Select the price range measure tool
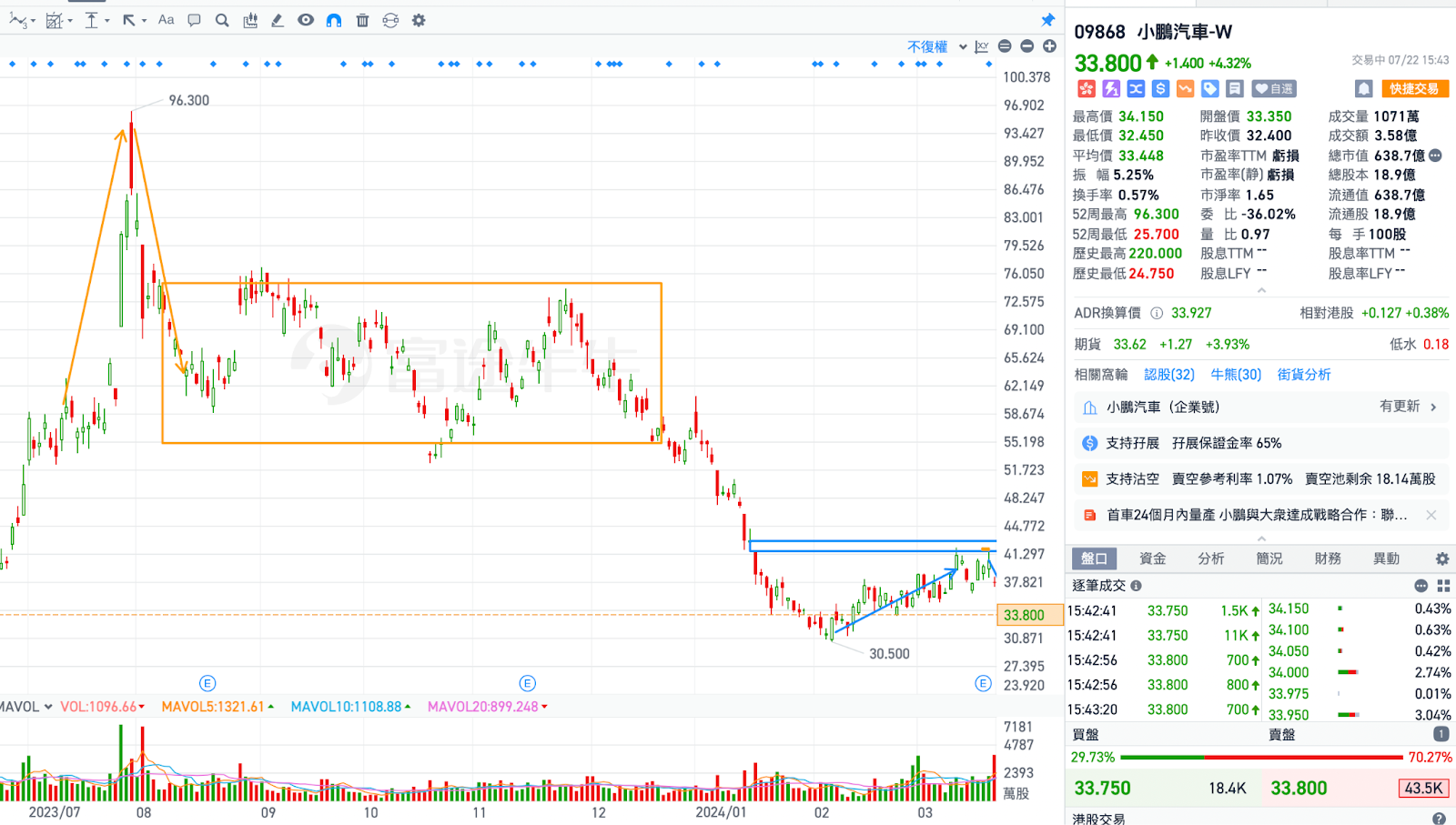The height and width of the screenshot is (825, 1456). tap(91, 20)
